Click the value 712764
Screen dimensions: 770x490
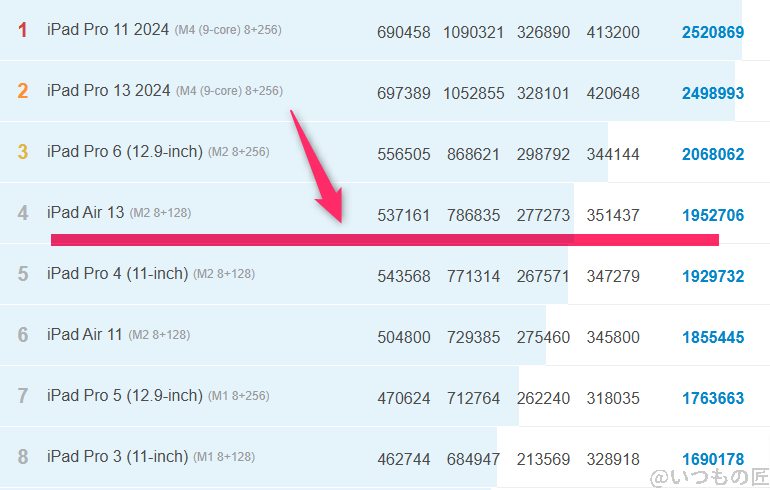(x=473, y=398)
